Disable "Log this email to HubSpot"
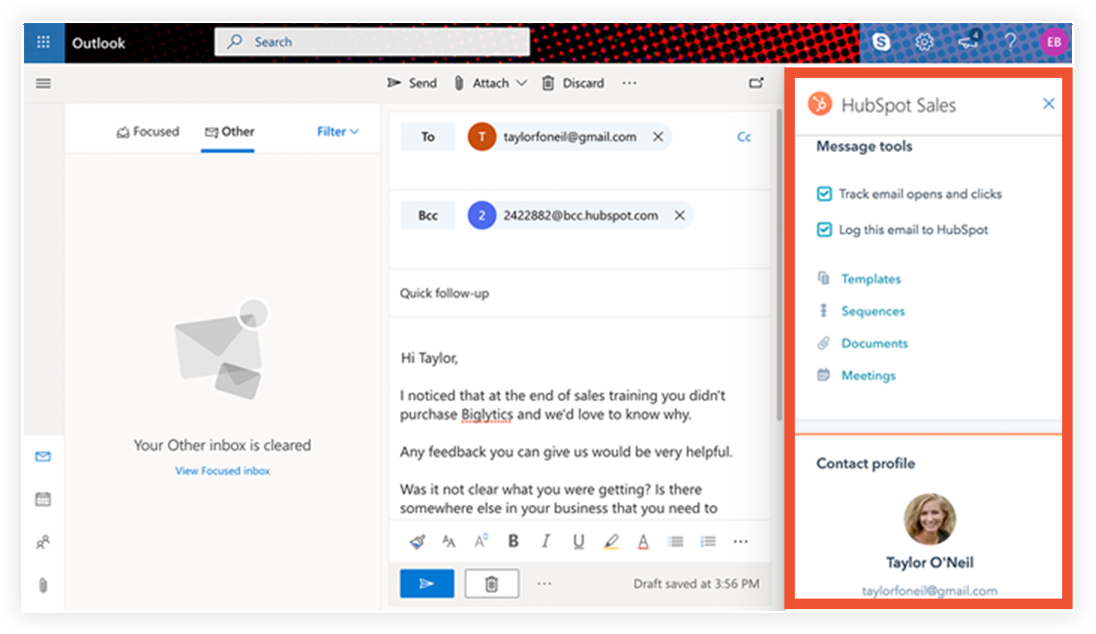Viewport: 1096px width, 634px height. point(822,229)
